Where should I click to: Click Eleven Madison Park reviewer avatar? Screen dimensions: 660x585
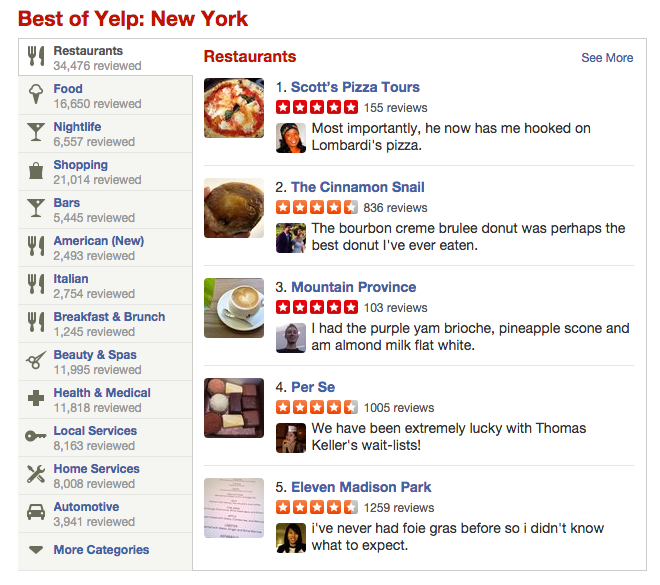tap(291, 538)
